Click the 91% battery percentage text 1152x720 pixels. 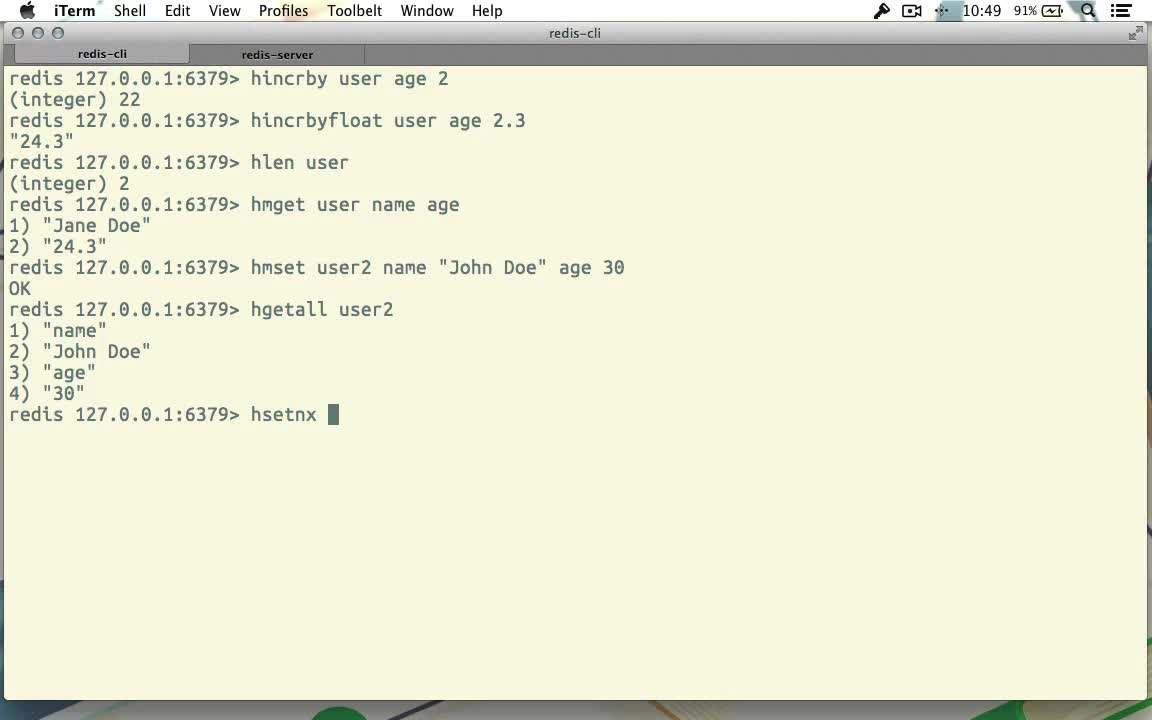tap(1025, 11)
